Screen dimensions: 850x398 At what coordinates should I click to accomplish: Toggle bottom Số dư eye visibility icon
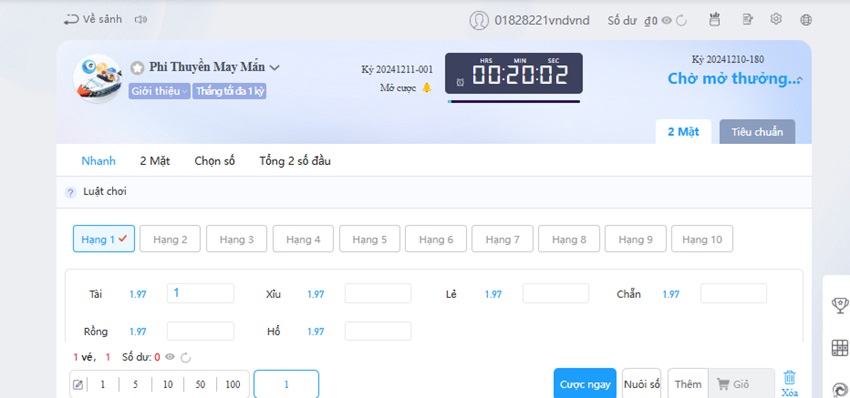170,357
